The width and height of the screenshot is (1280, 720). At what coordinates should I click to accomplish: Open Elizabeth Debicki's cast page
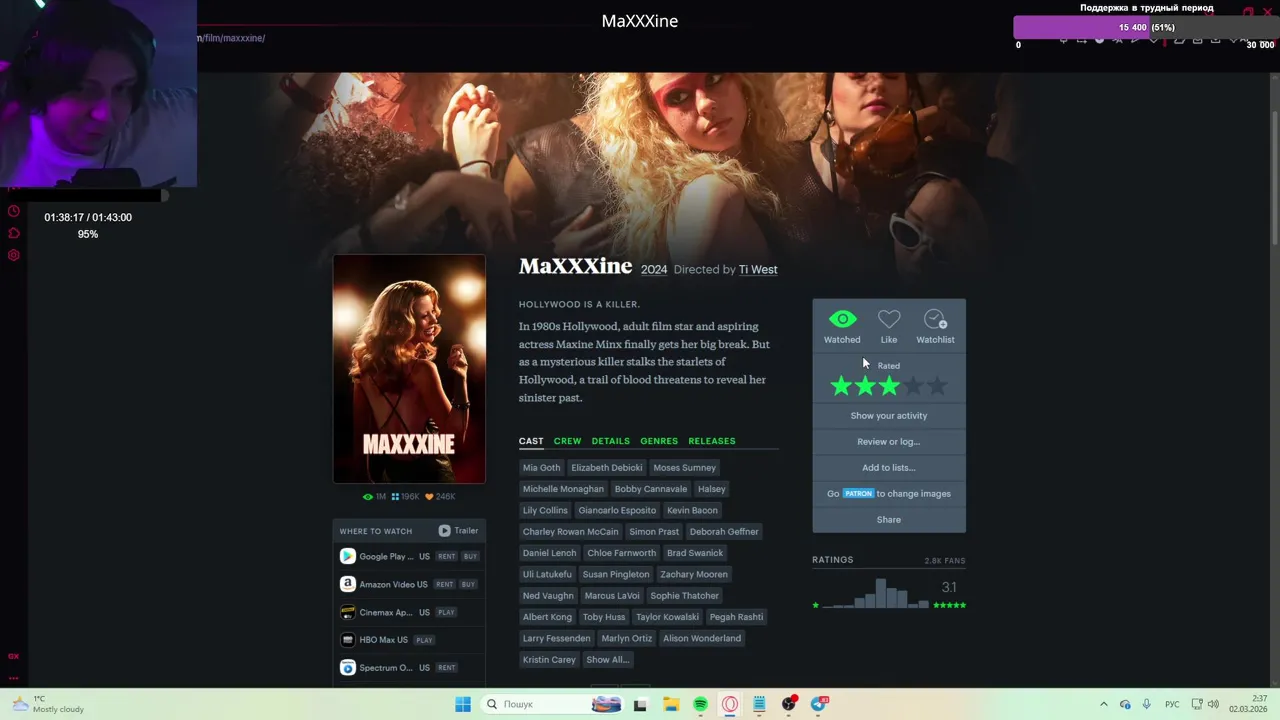[x=607, y=468]
